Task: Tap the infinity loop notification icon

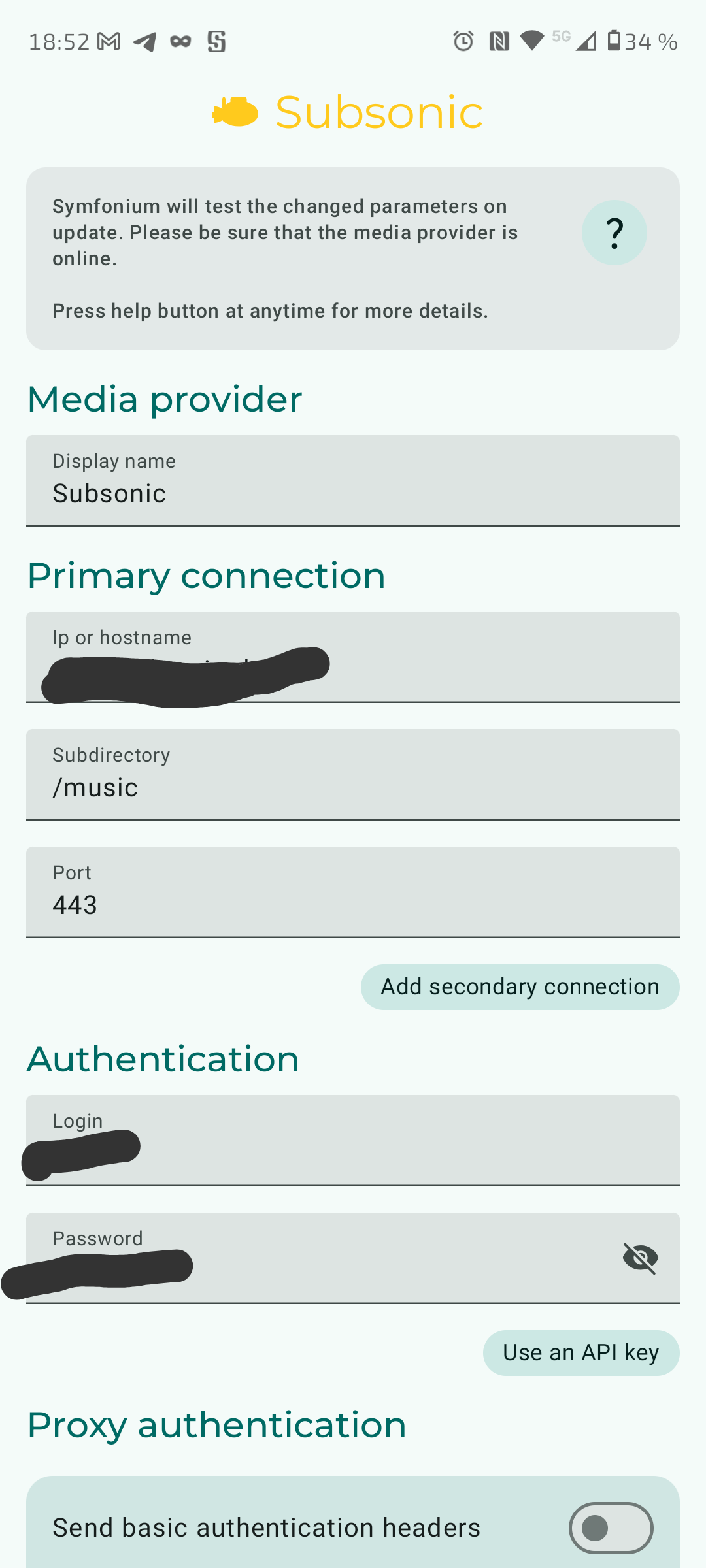Action: click(x=180, y=42)
